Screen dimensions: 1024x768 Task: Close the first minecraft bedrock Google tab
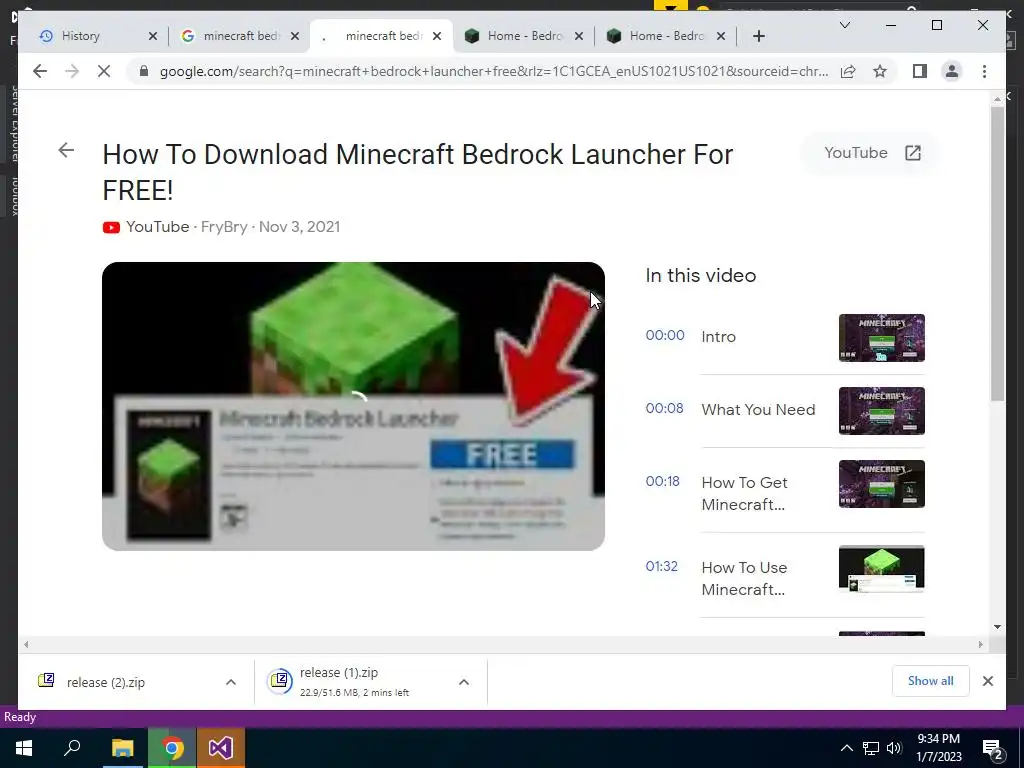coord(295,36)
